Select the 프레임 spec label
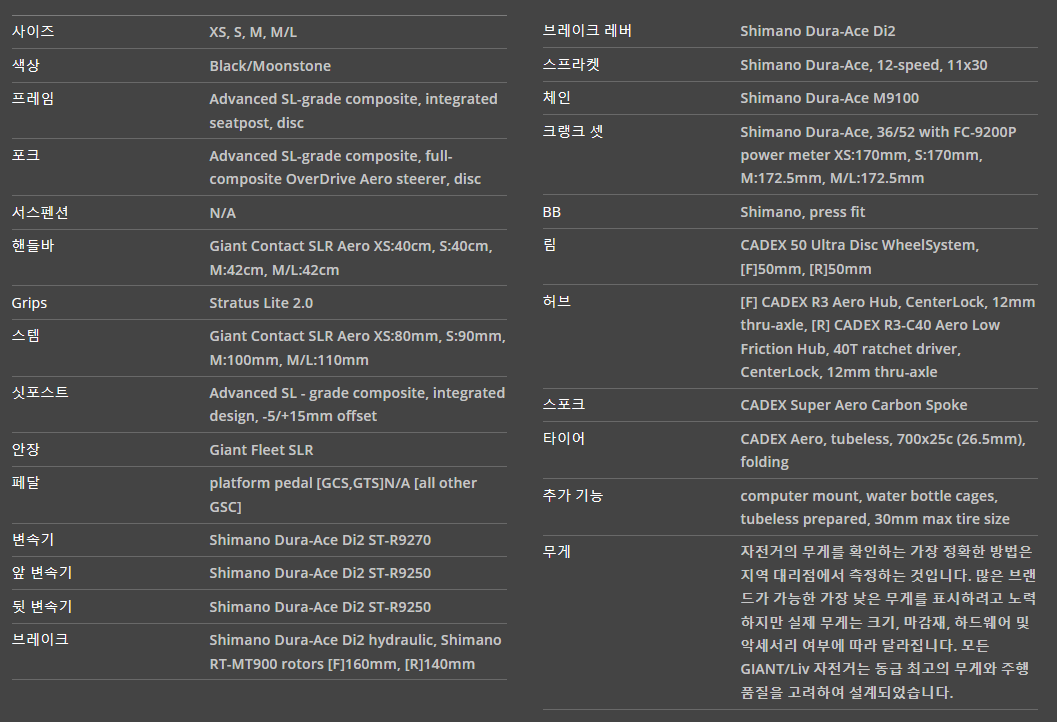The height and width of the screenshot is (722, 1057). (x=33, y=99)
